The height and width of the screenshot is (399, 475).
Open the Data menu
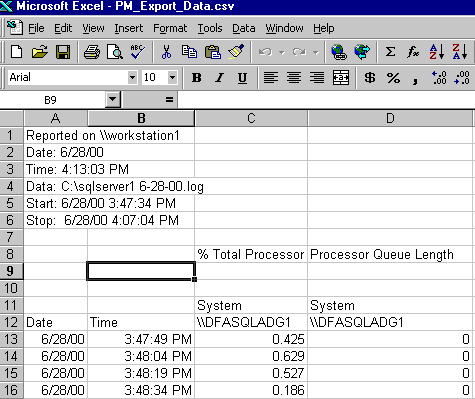[244, 28]
